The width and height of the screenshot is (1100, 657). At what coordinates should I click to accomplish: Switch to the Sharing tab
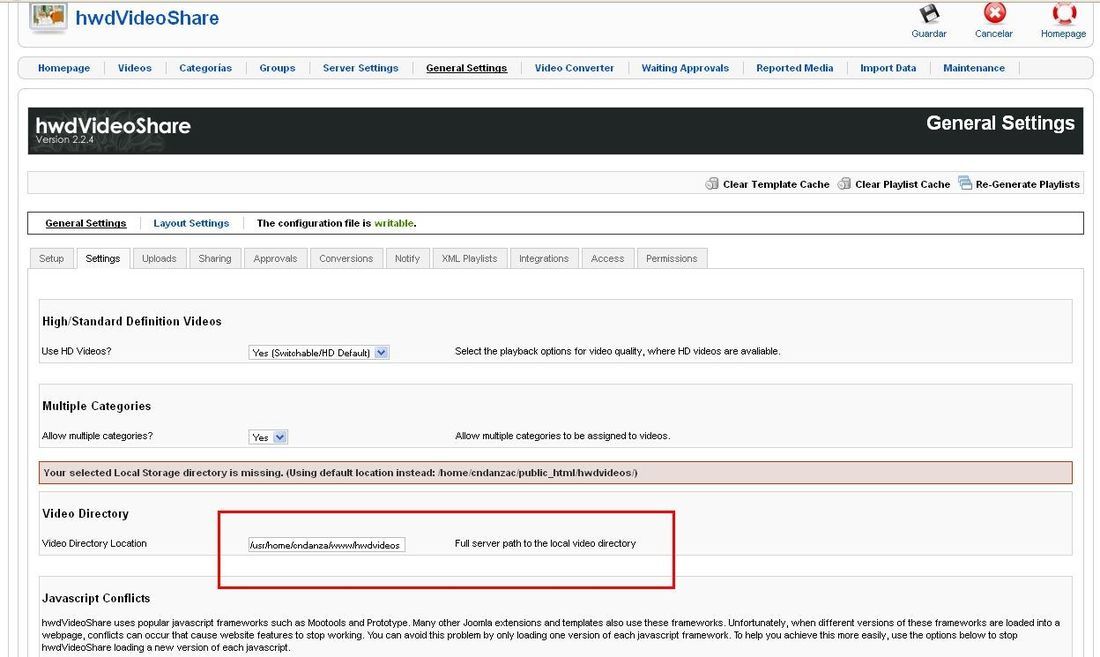[x=215, y=258]
